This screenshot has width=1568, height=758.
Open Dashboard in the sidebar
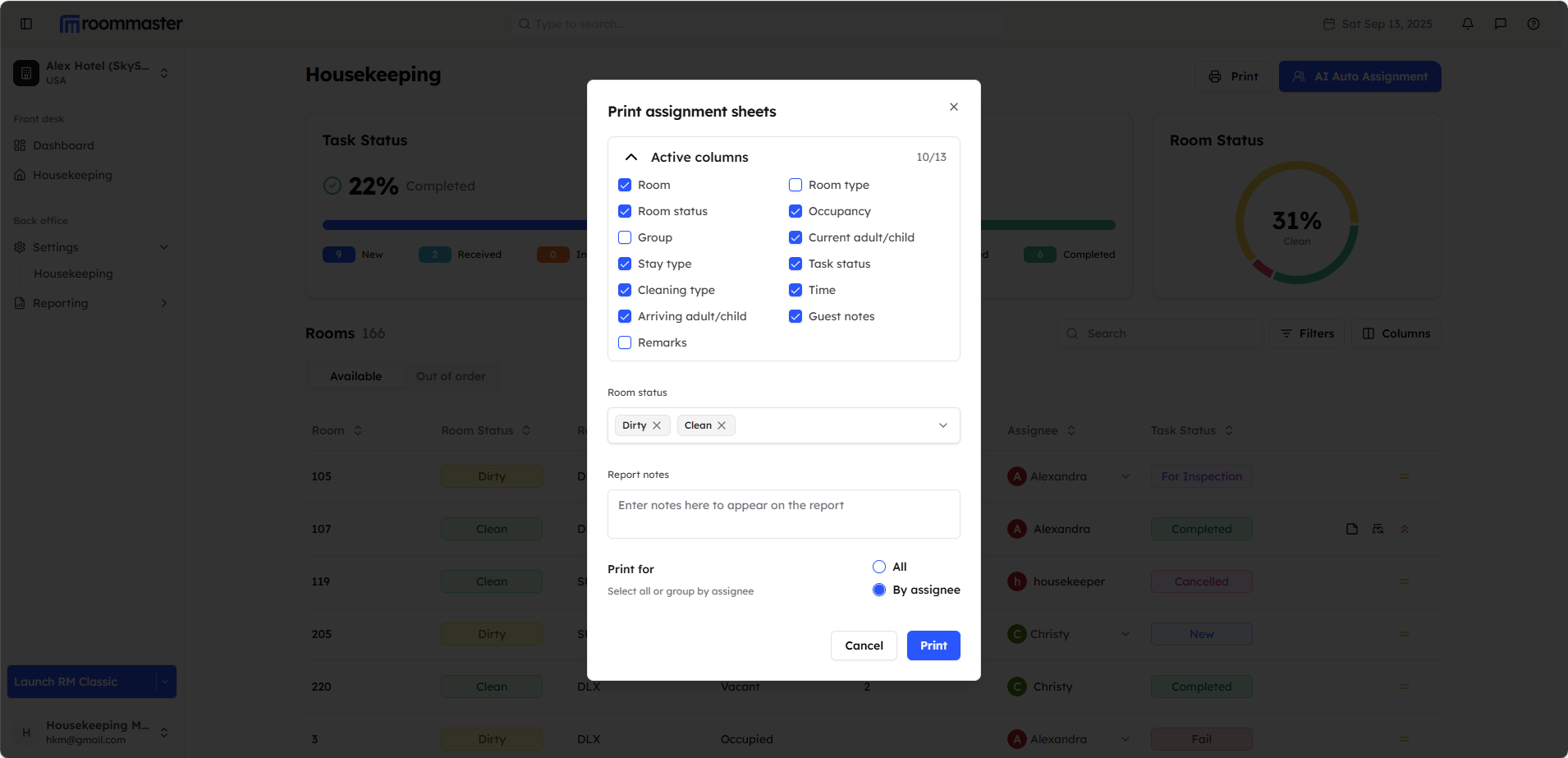[63, 145]
